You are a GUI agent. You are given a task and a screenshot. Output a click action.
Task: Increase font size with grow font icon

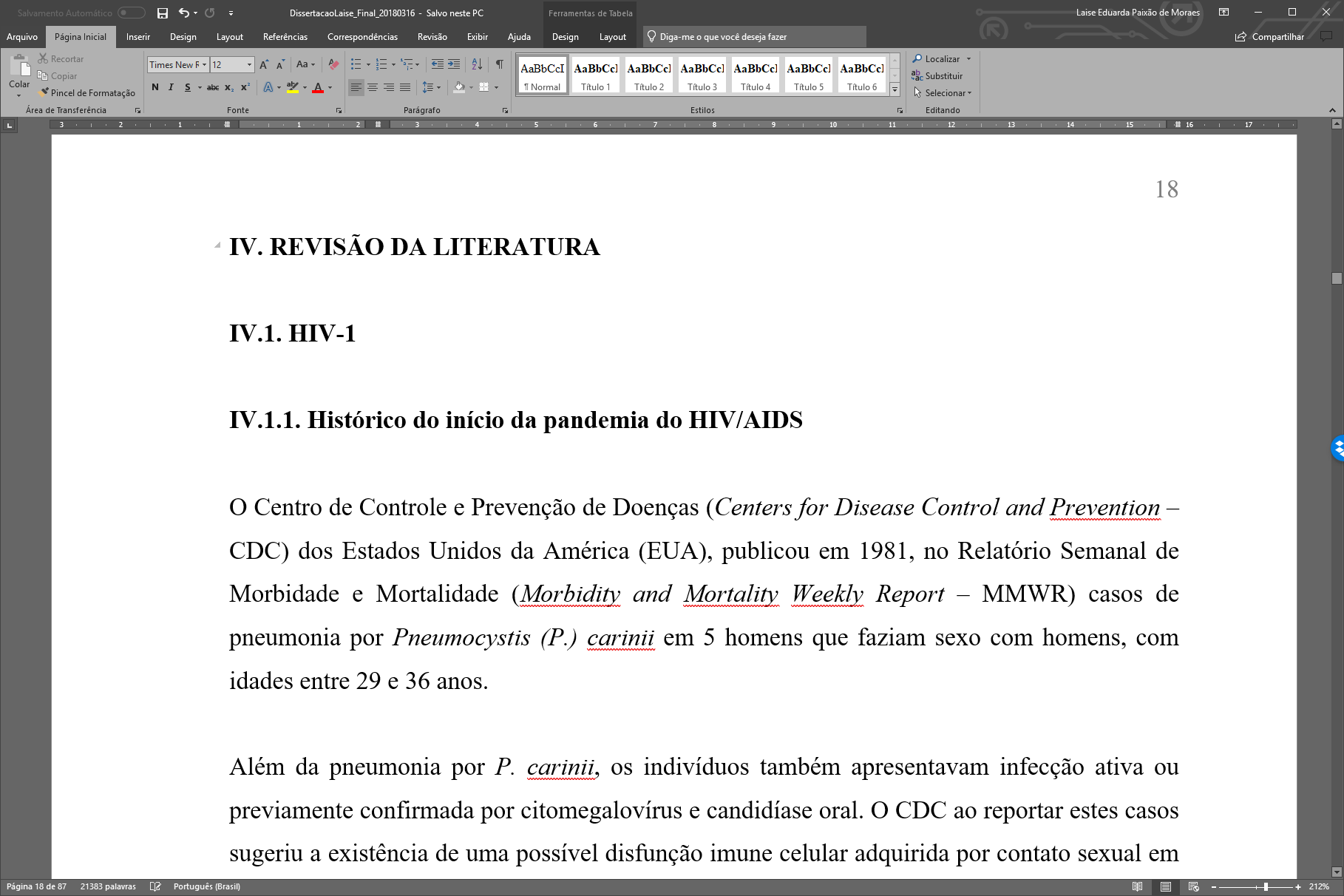(264, 64)
